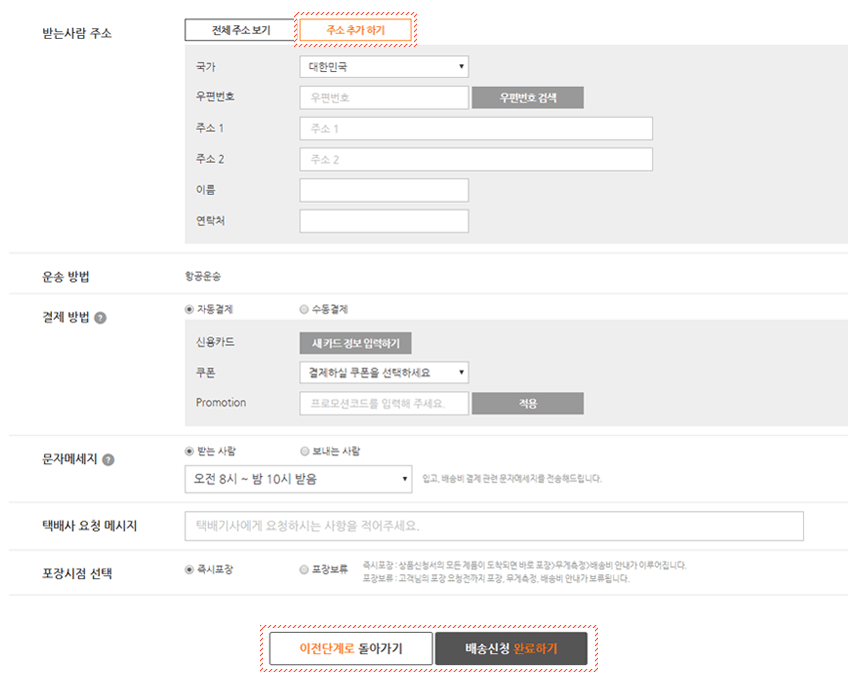Go back with 이전단계로 돌아가기 button
The image size is (860, 688).
coord(350,648)
